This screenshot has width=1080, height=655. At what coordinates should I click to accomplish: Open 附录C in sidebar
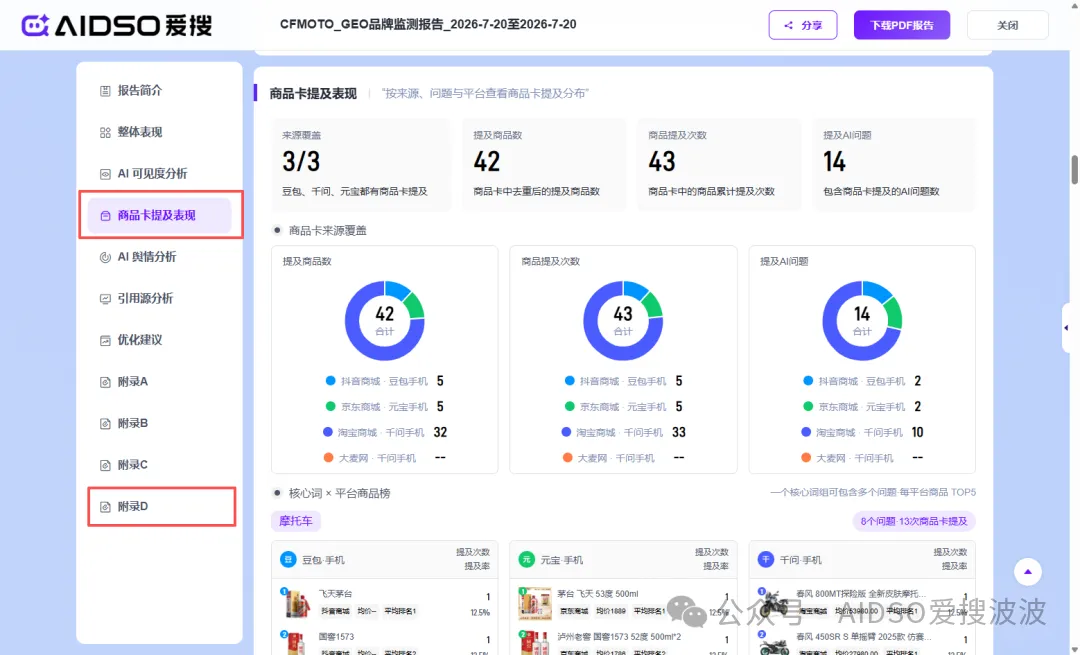tap(160, 464)
